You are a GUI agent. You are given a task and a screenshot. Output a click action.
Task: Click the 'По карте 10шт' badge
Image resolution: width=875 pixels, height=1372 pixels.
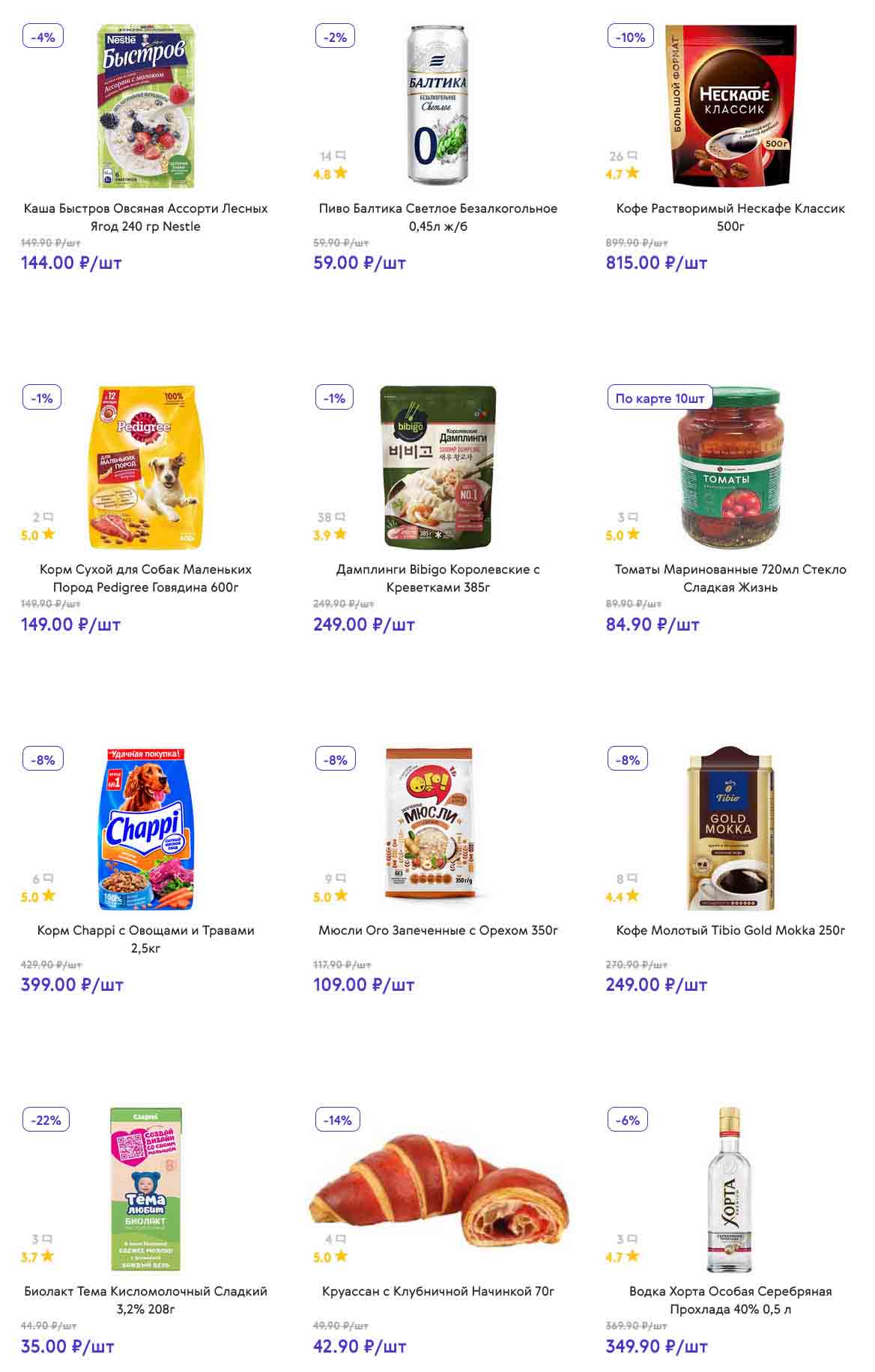[659, 398]
